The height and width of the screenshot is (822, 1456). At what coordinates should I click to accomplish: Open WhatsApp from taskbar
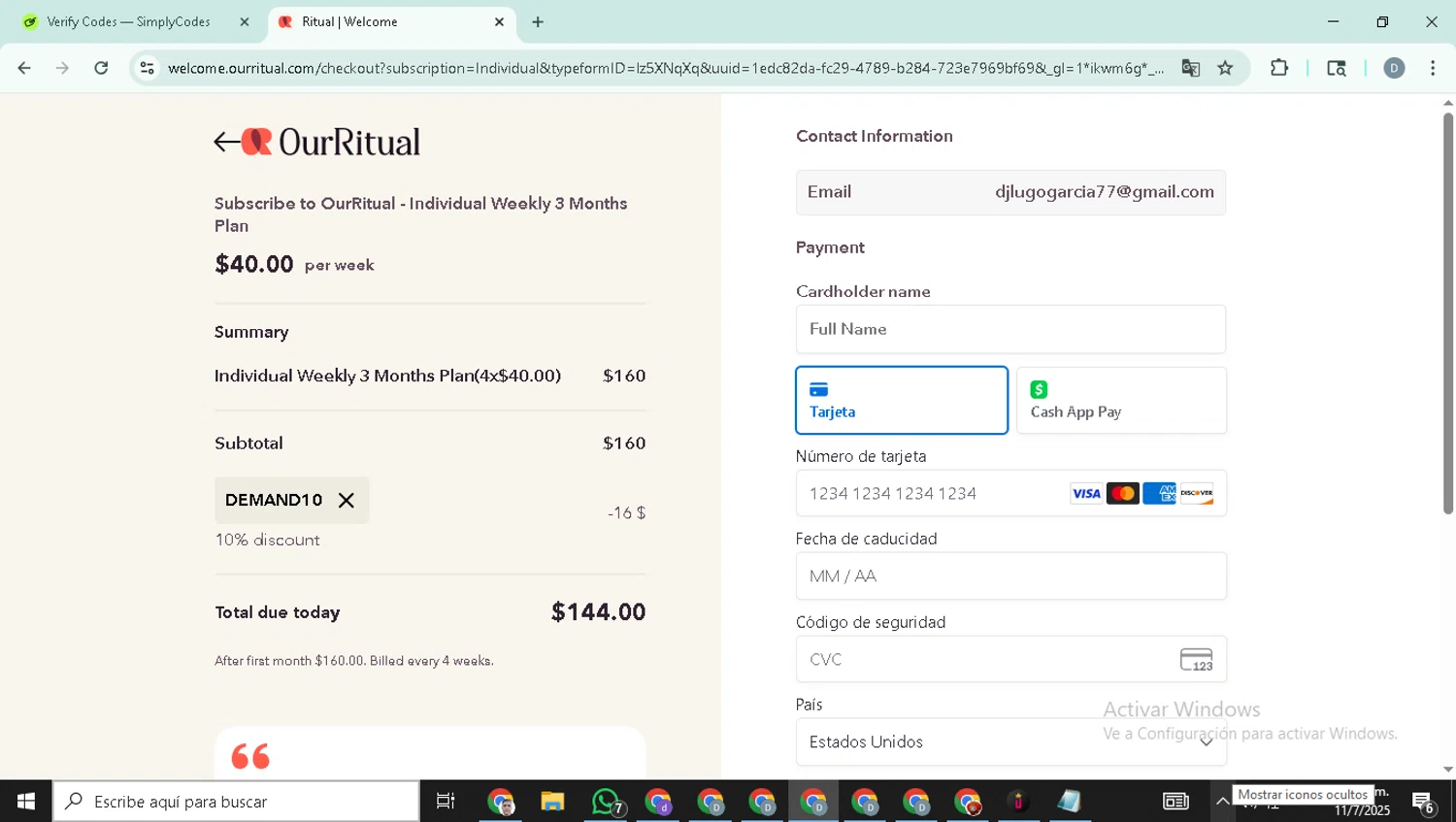coord(606,802)
